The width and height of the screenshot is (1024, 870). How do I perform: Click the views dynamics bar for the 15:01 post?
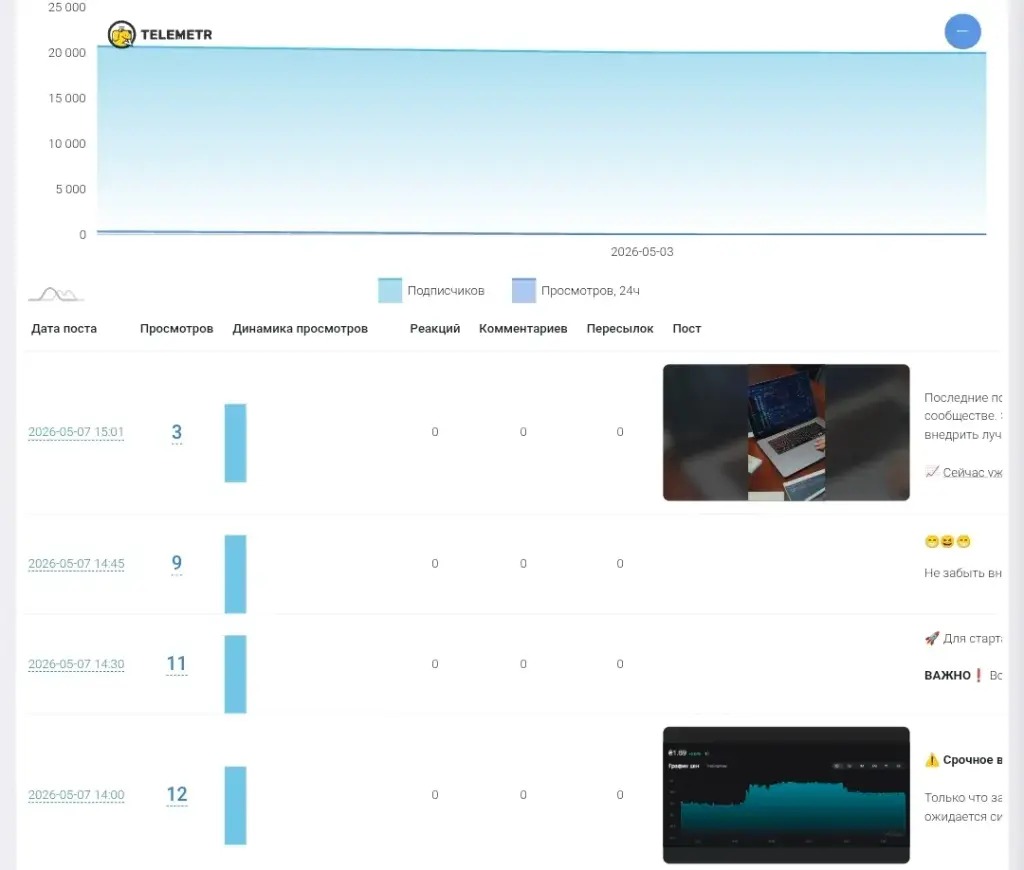coord(236,443)
